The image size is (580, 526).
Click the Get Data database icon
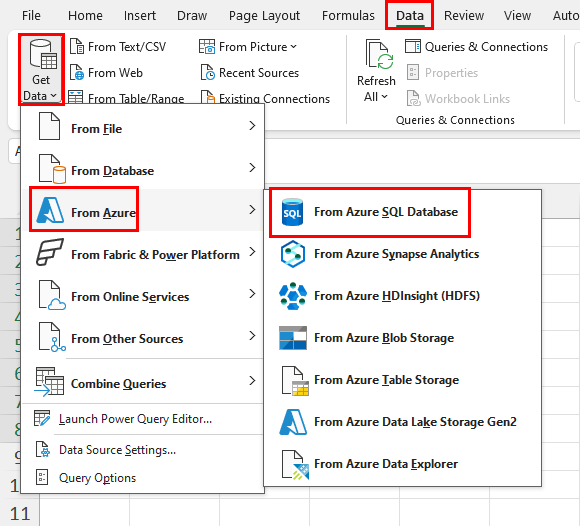point(43,54)
